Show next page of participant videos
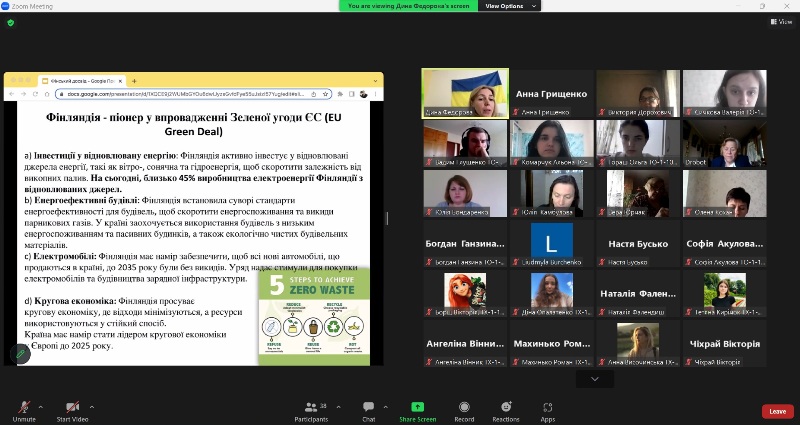The height and width of the screenshot is (425, 800). [595, 379]
